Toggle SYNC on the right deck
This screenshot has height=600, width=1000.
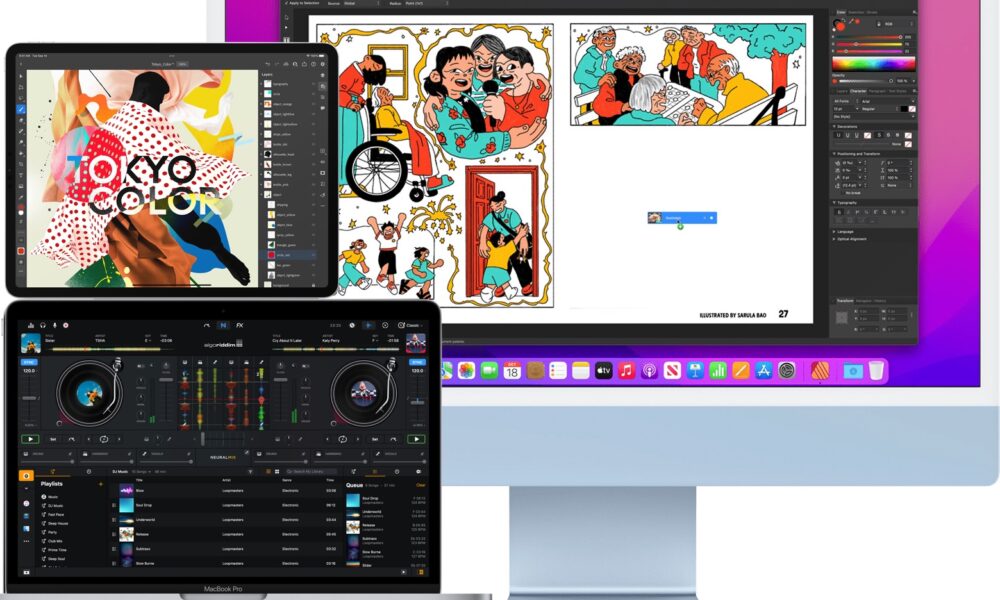416,362
